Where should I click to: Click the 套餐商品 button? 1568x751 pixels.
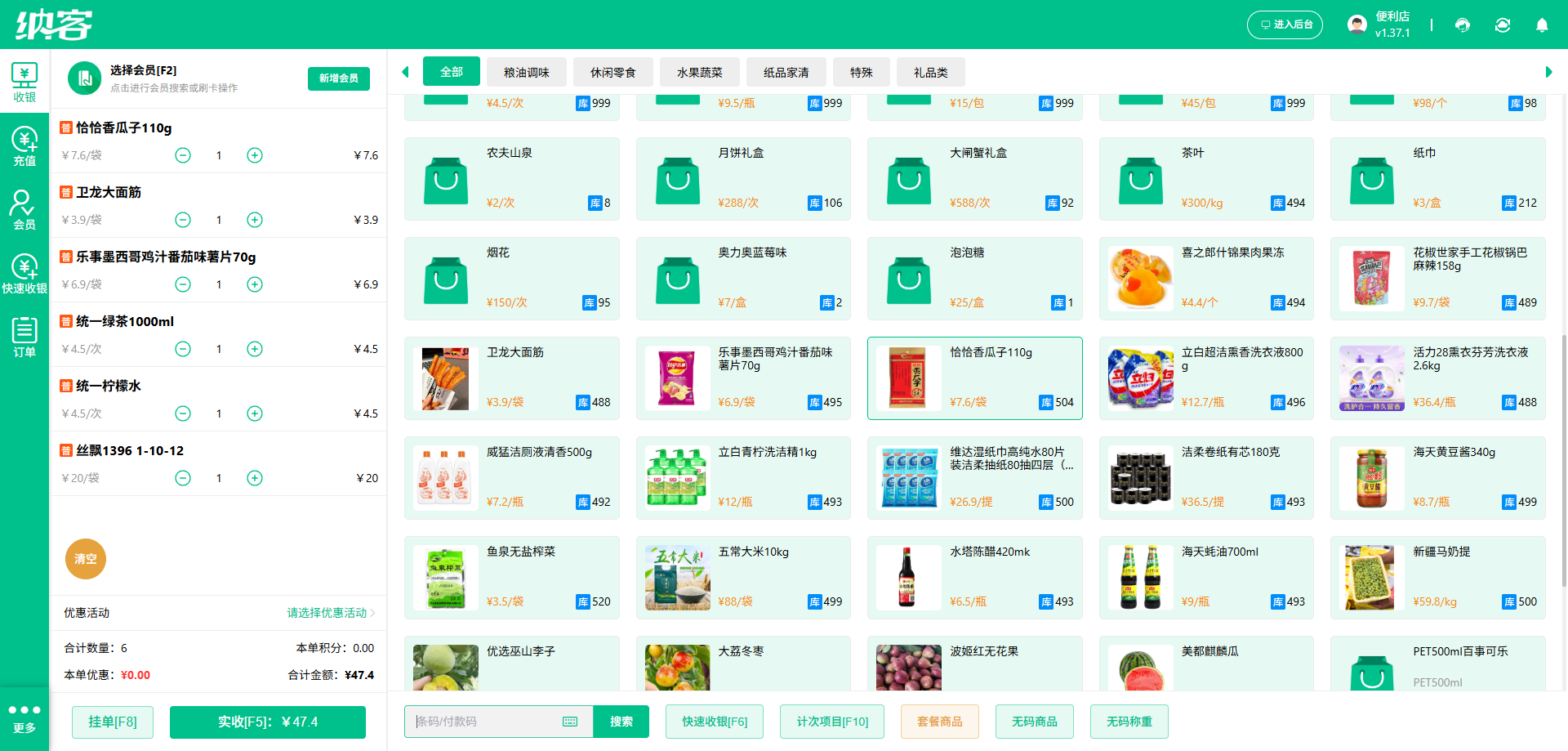tap(940, 722)
